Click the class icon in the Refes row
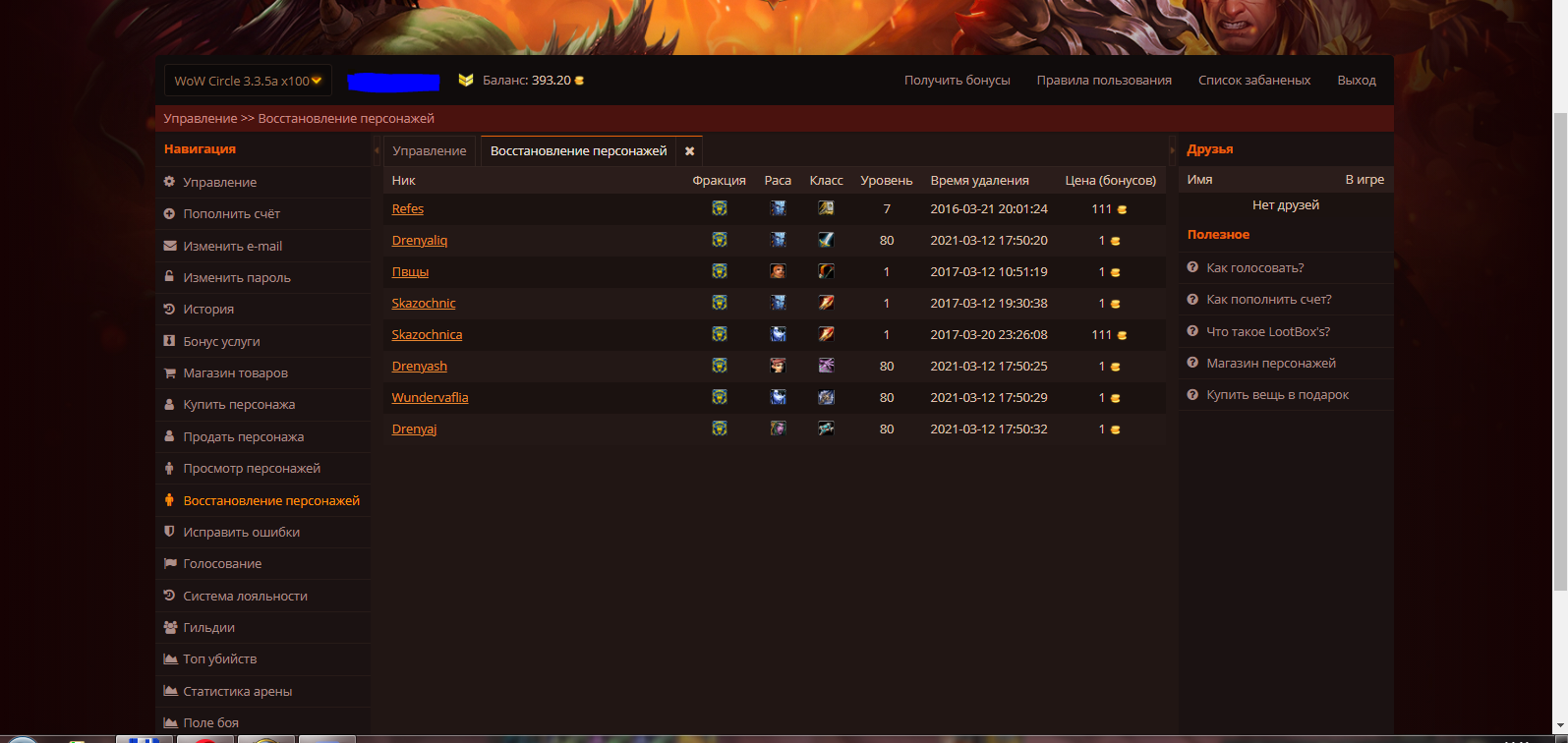Screen dimensions: 1568x743 [x=826, y=208]
